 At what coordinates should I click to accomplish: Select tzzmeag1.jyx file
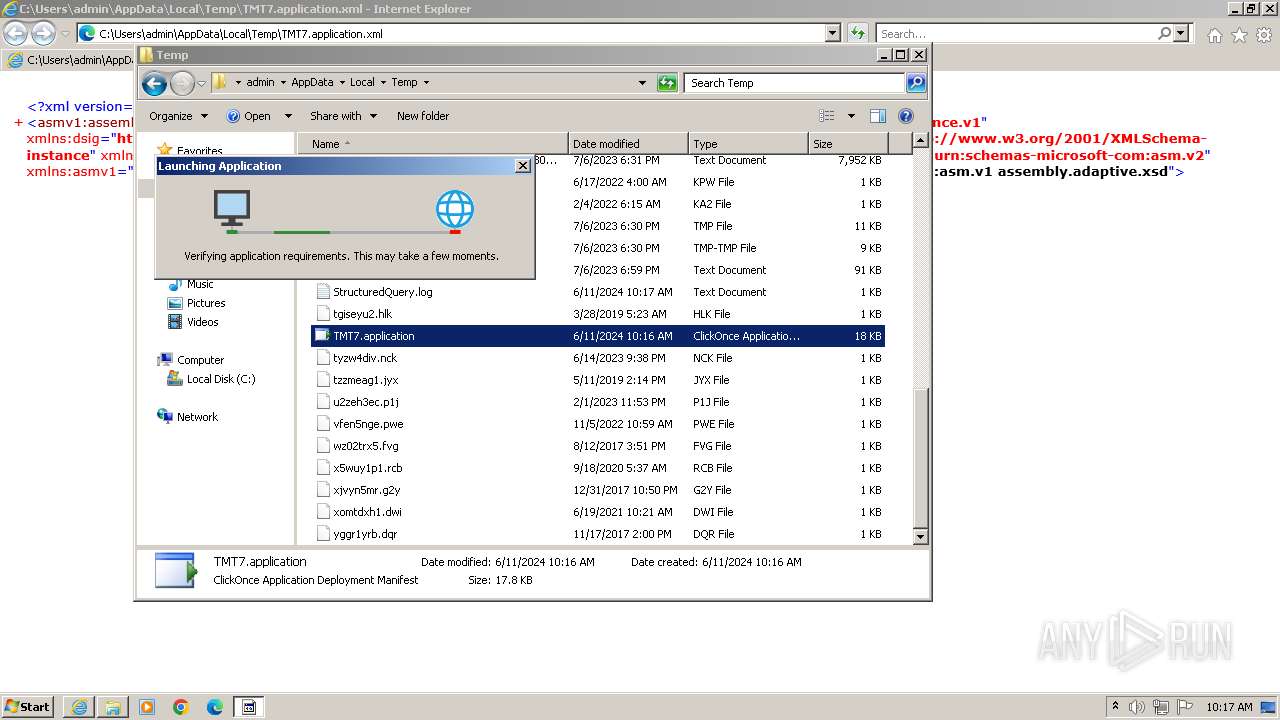(598, 380)
